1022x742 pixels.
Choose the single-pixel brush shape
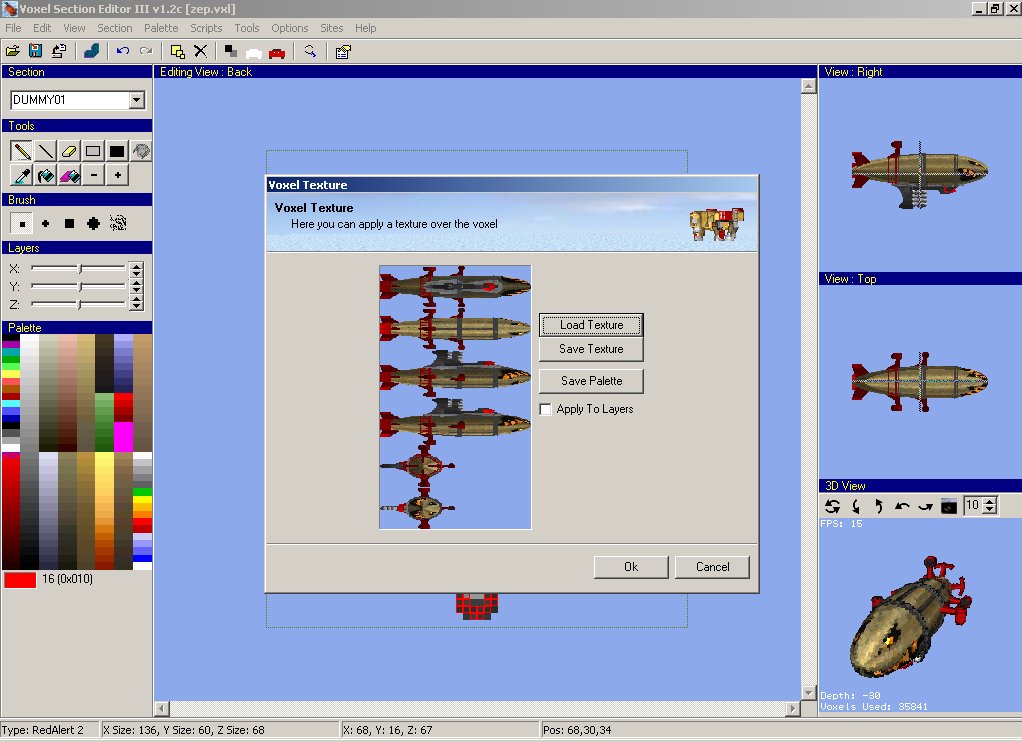pos(22,224)
